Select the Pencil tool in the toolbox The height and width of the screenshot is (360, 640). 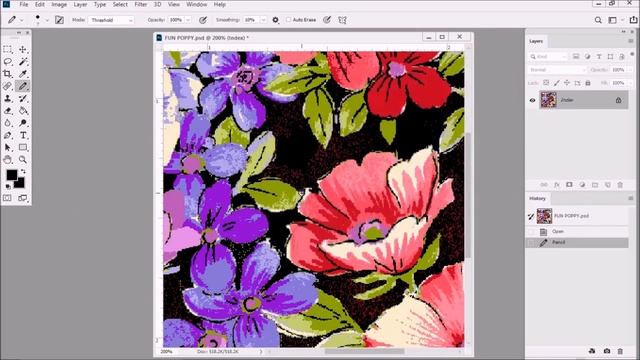point(23,86)
